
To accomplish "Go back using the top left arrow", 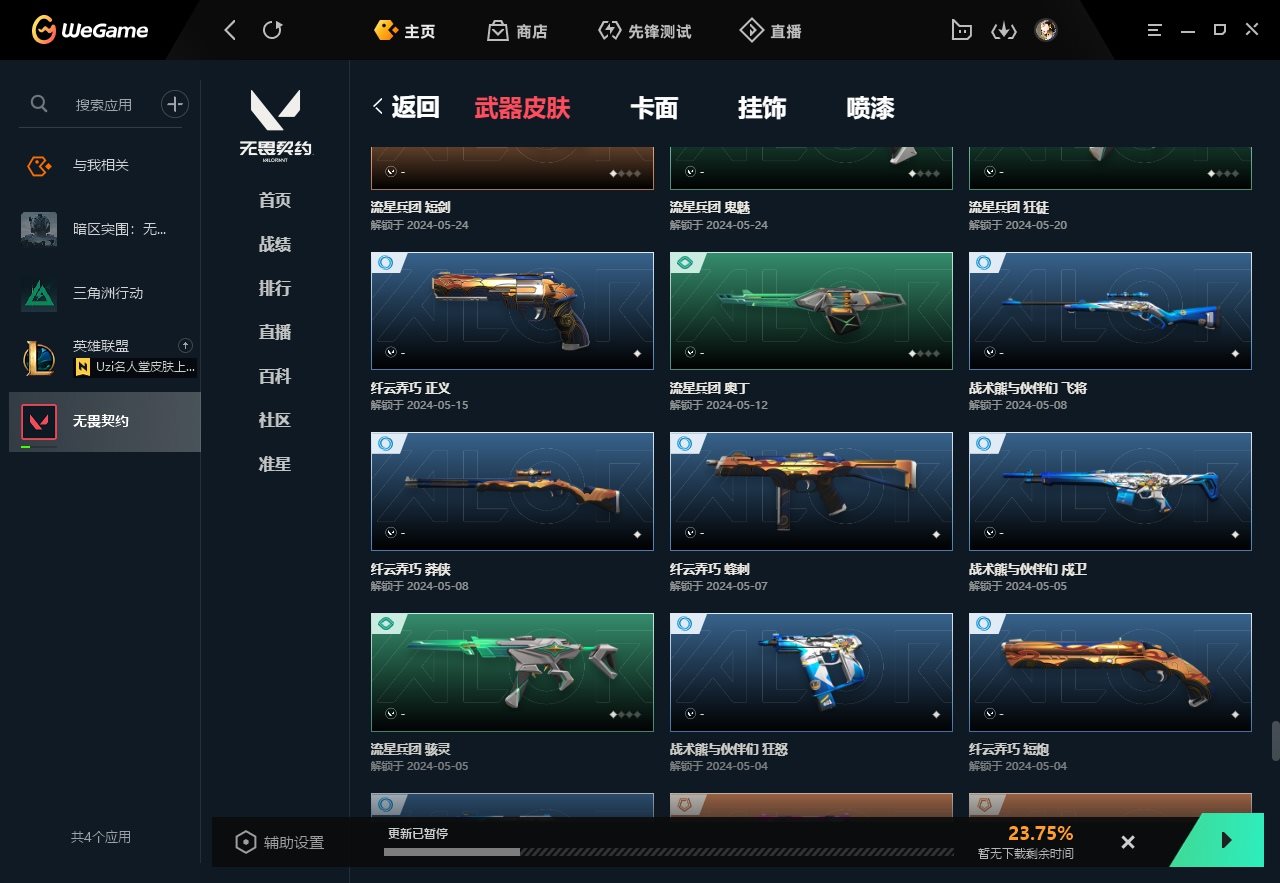I will click(230, 30).
